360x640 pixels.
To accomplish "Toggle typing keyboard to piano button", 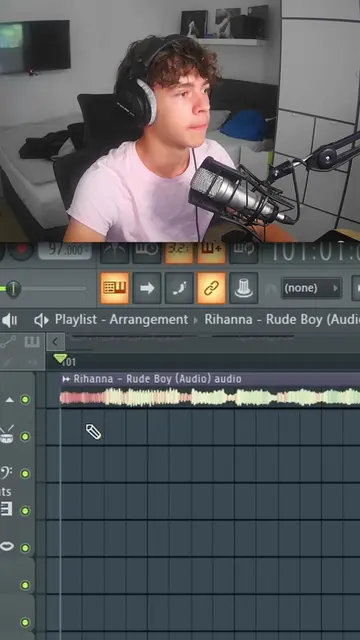I will click(x=115, y=288).
